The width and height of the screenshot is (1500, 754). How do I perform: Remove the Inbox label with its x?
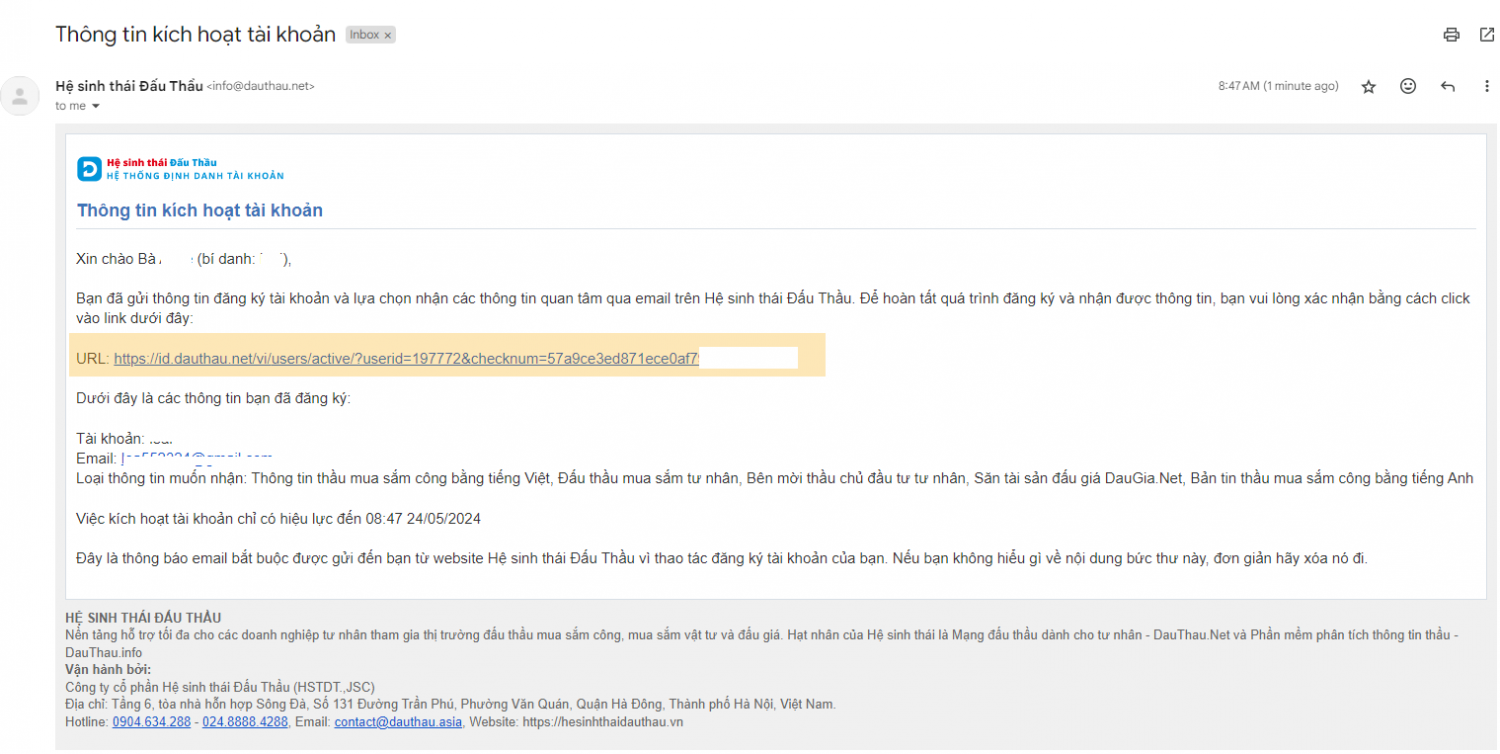point(388,35)
